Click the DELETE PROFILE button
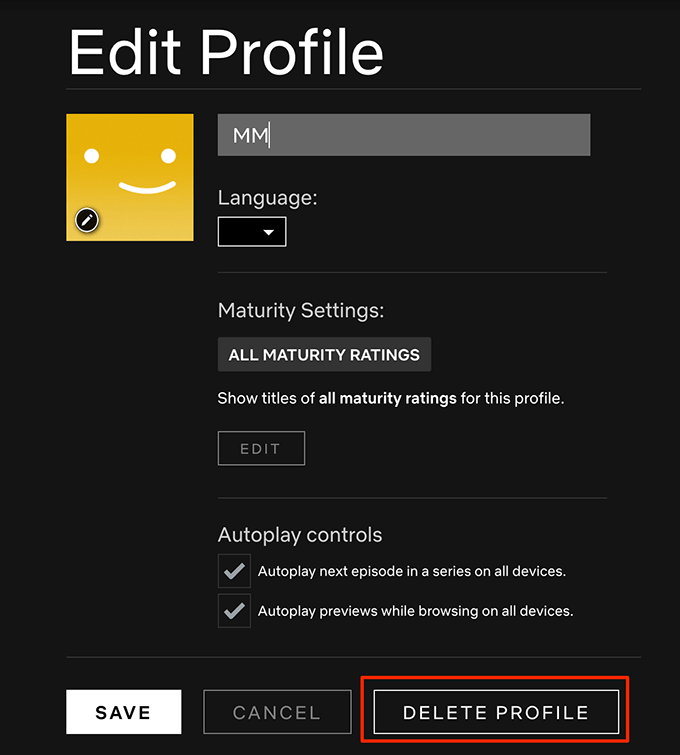 [495, 712]
